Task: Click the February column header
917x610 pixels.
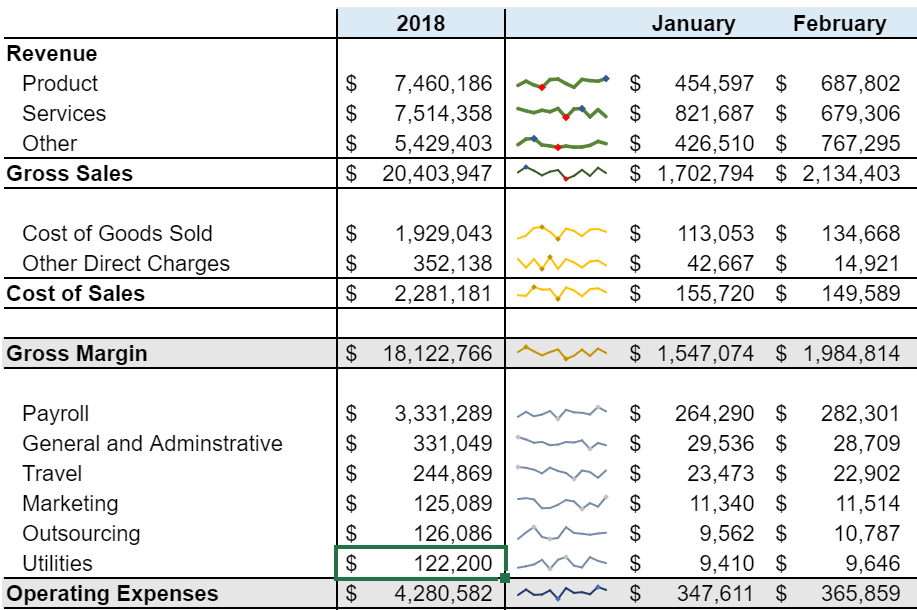Action: (x=839, y=23)
